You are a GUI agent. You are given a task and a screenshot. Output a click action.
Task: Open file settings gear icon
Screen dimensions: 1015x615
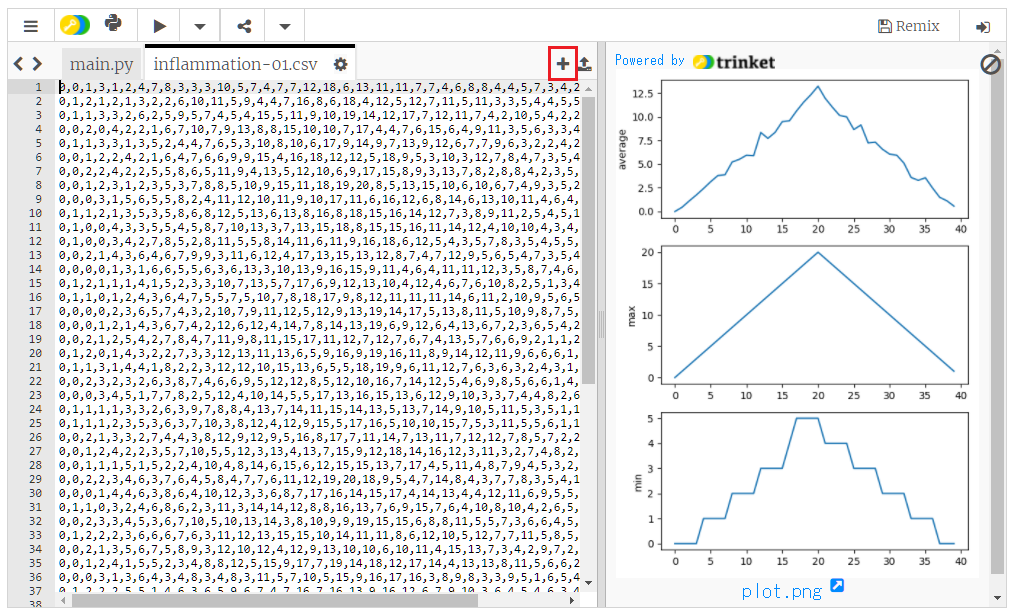click(x=340, y=64)
